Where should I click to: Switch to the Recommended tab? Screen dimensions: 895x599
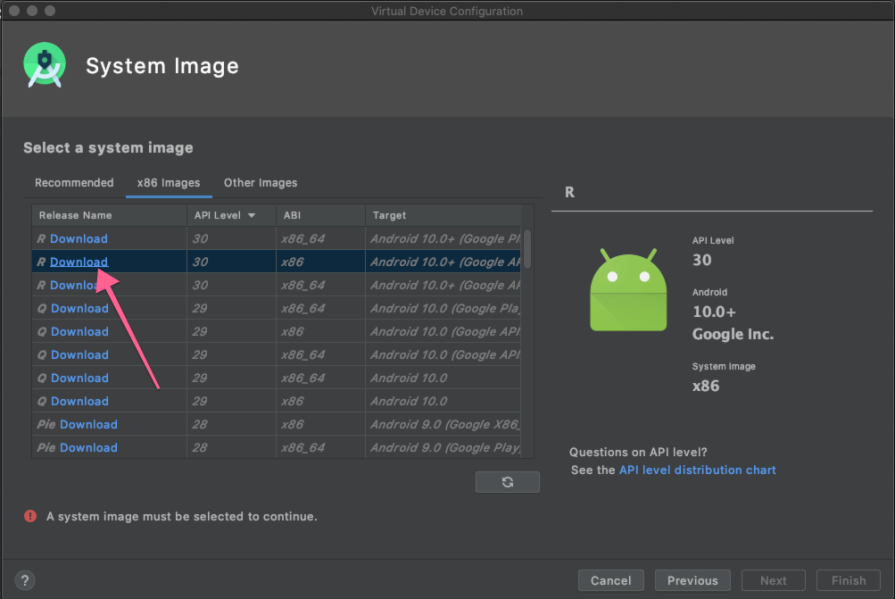click(74, 183)
